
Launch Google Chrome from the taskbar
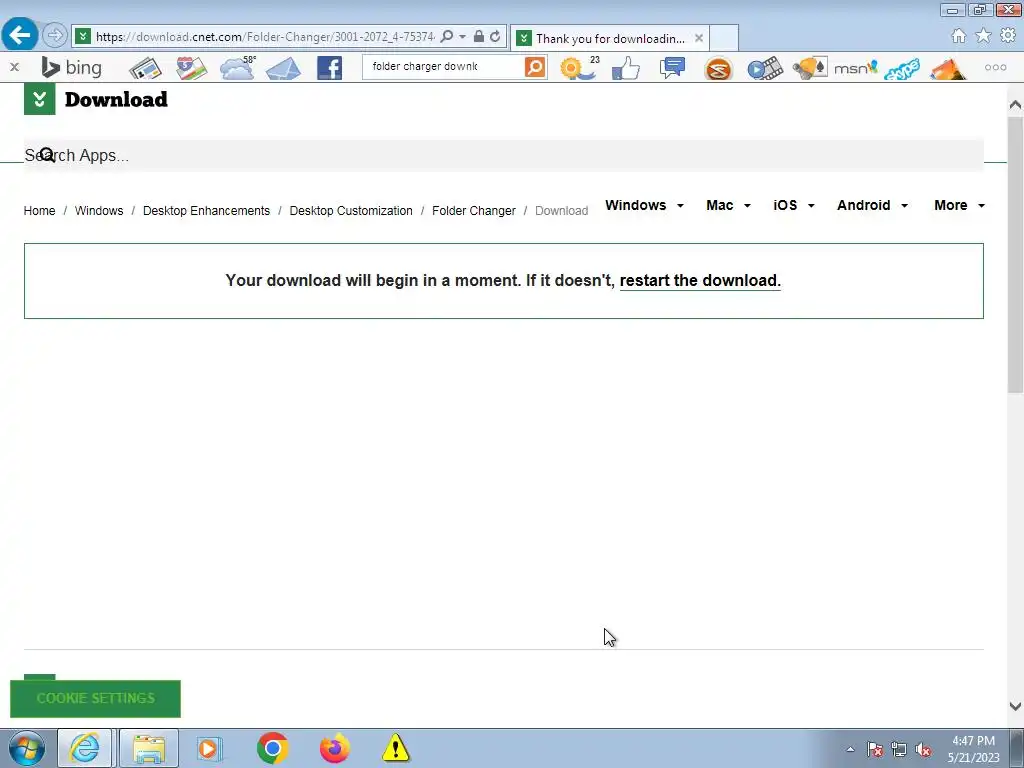click(x=272, y=748)
